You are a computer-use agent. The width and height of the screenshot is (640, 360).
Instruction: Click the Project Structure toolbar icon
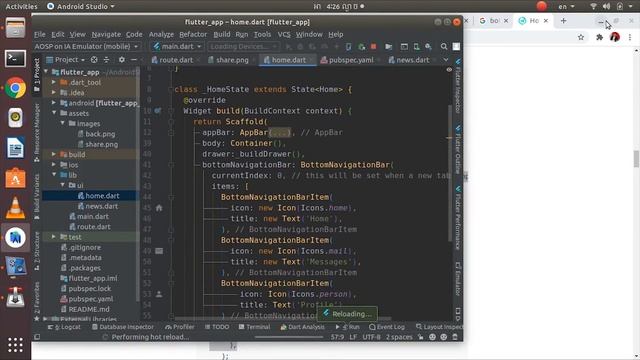[388, 47]
